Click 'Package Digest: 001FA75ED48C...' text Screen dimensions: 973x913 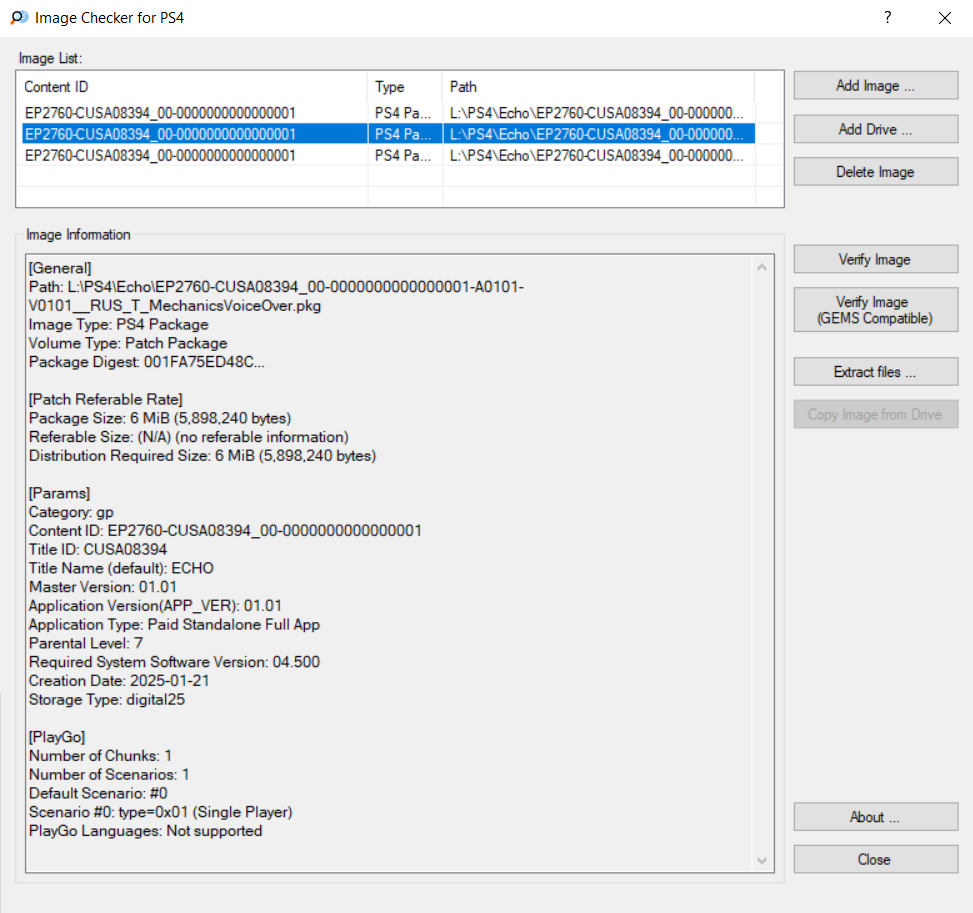tap(146, 362)
